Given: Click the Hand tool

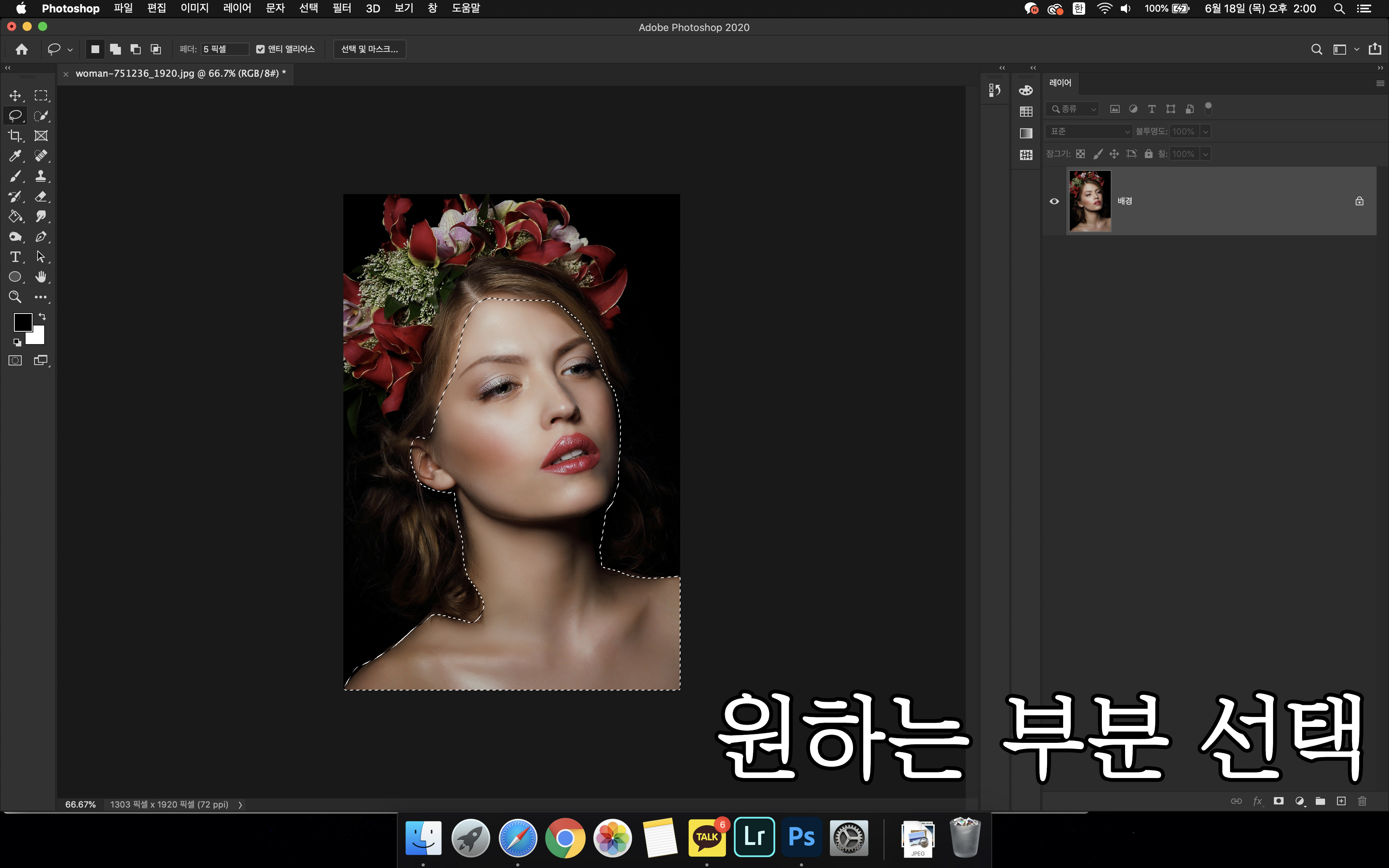Looking at the screenshot, I should point(41,277).
